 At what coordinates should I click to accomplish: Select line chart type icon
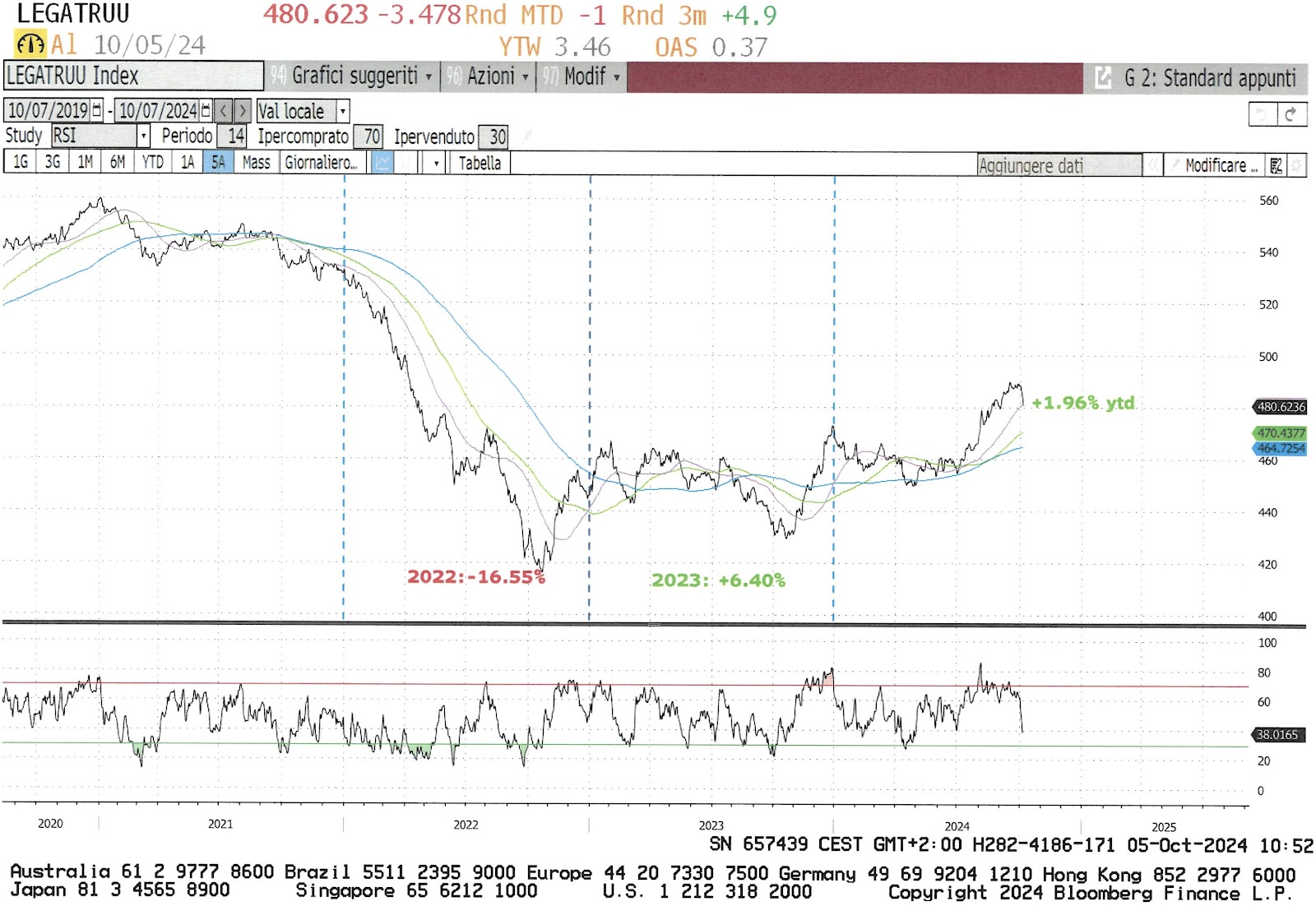(382, 163)
